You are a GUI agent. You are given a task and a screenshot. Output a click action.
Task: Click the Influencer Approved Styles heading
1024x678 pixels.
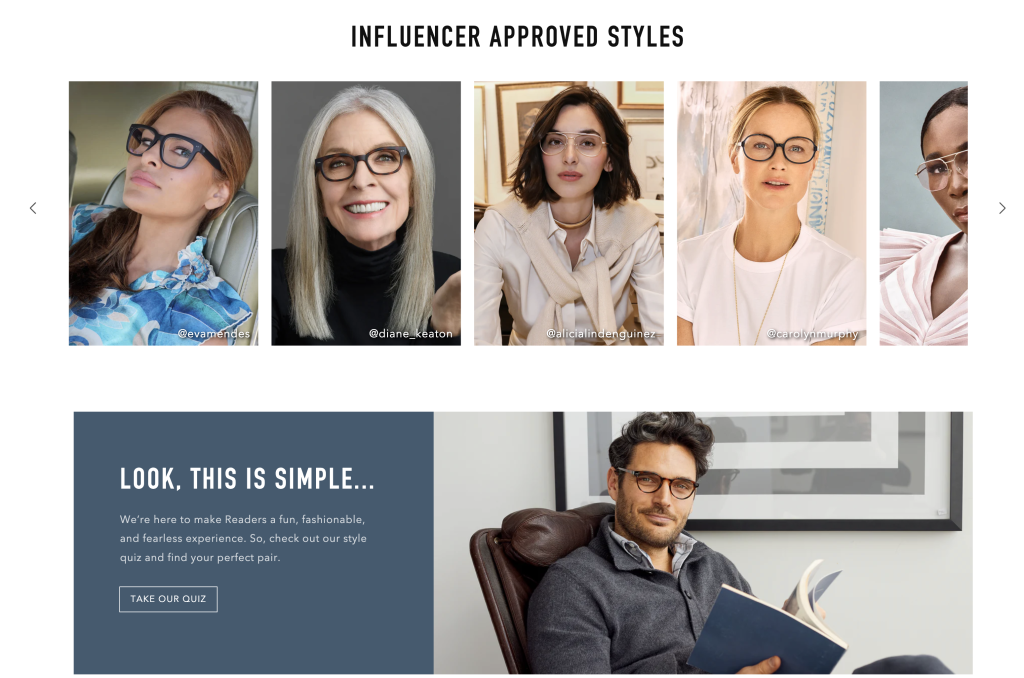click(x=517, y=37)
